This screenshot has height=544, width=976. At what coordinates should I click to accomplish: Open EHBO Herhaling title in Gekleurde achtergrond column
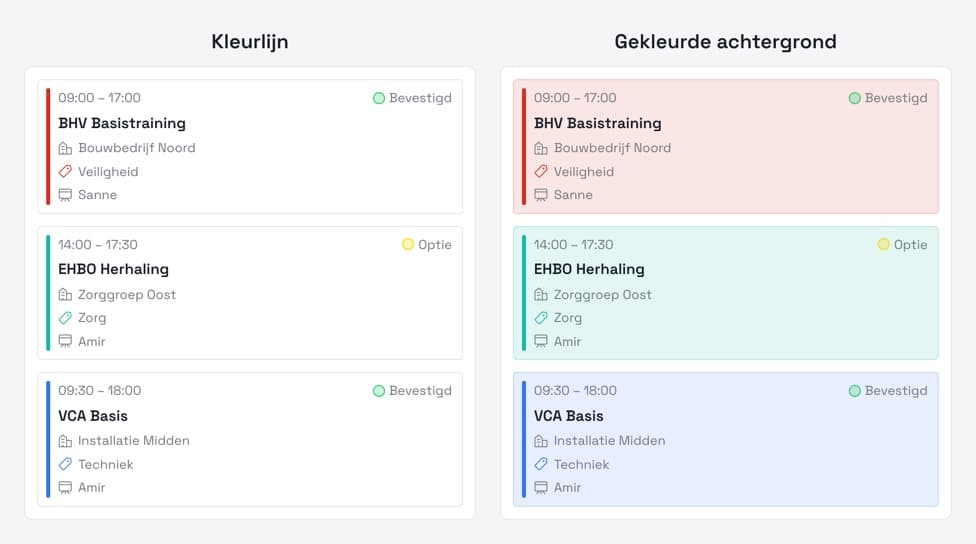coord(589,270)
